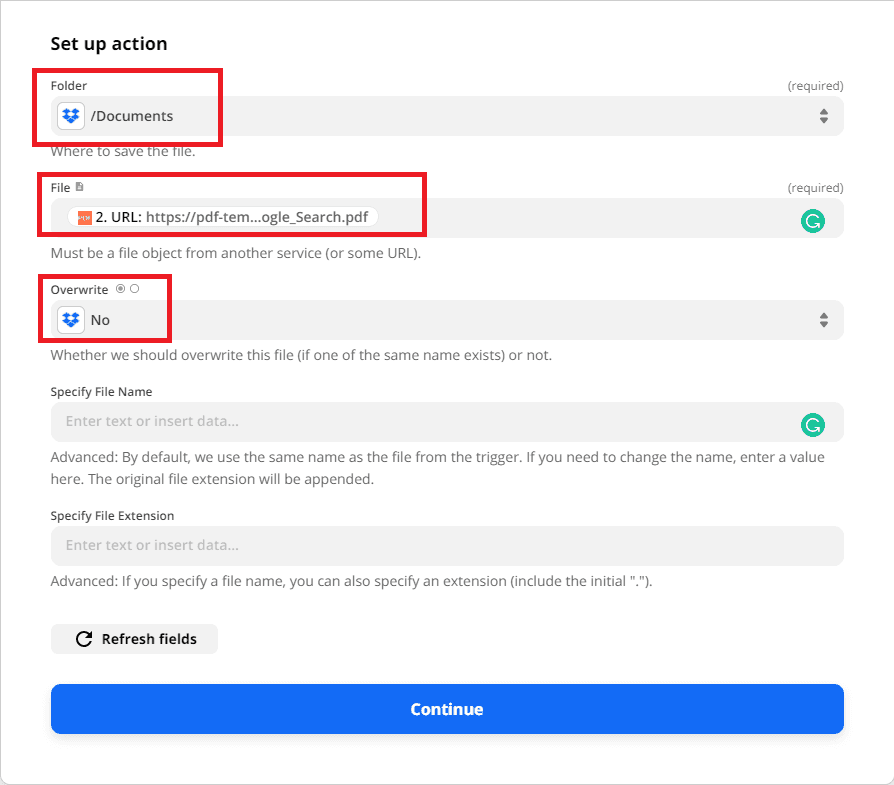Click the blue Continue progress bar button
Image resolution: width=894 pixels, height=785 pixels.
(x=447, y=708)
